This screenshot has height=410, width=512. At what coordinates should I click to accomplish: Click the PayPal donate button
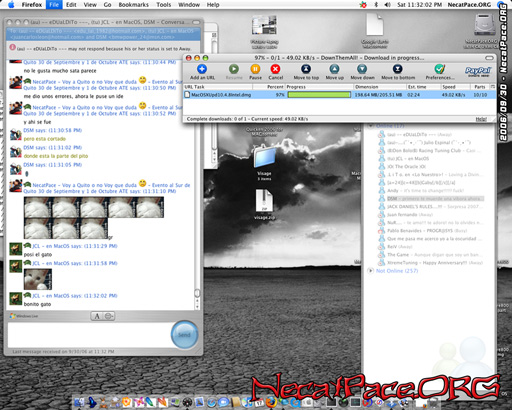click(478, 71)
